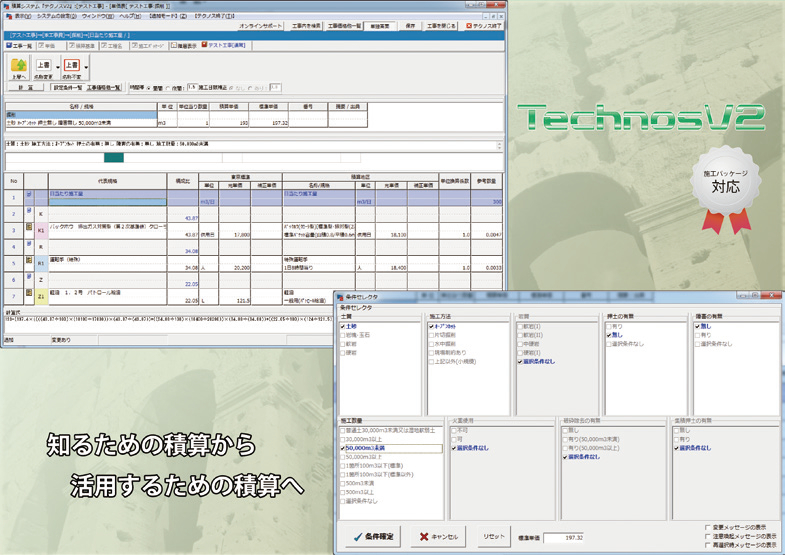Enable 再選択時メッセージの表示 checkbox
785x555 pixels.
tap(707, 545)
